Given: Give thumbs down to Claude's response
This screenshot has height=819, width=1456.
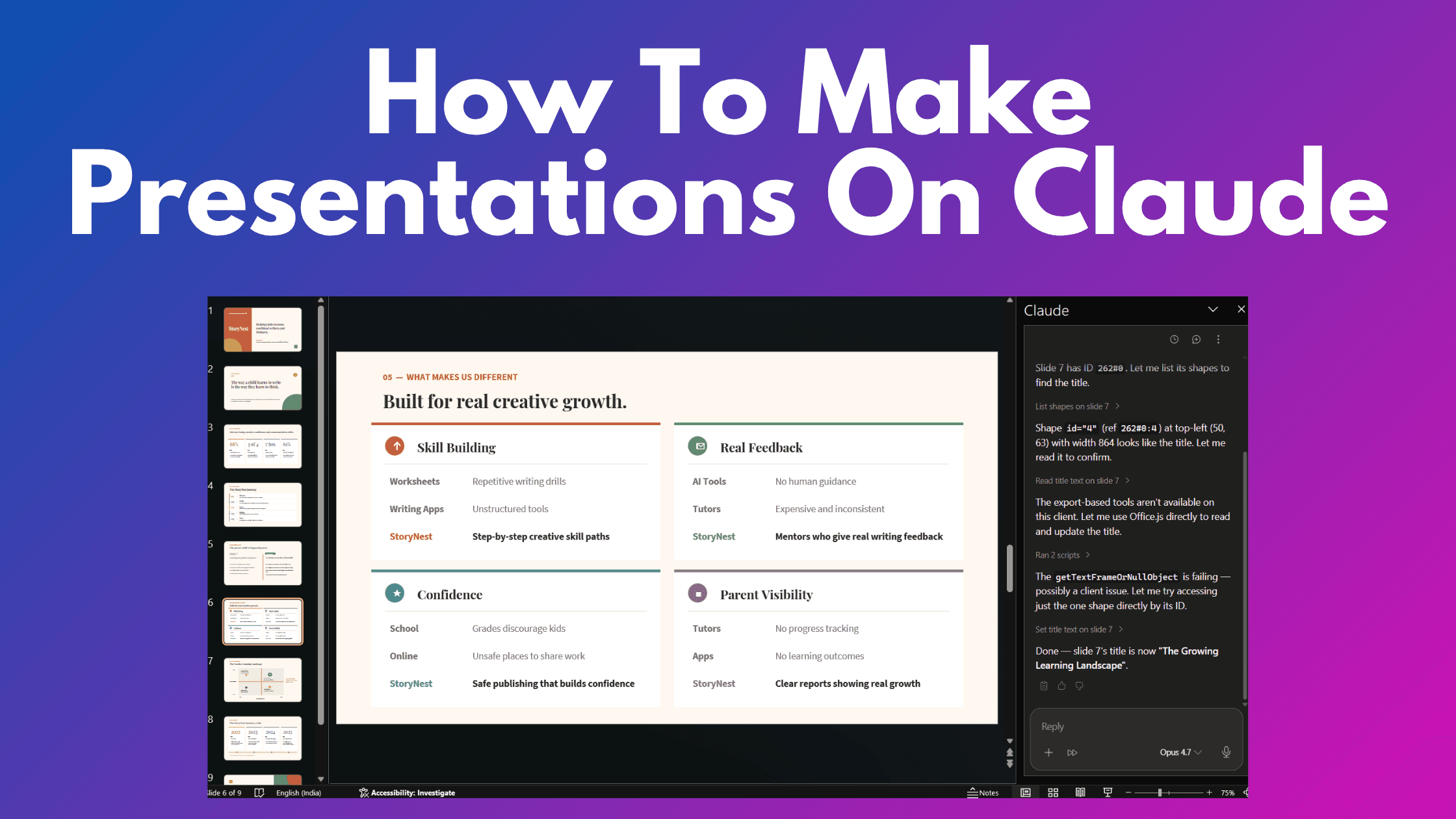Looking at the screenshot, I should coord(1080,686).
